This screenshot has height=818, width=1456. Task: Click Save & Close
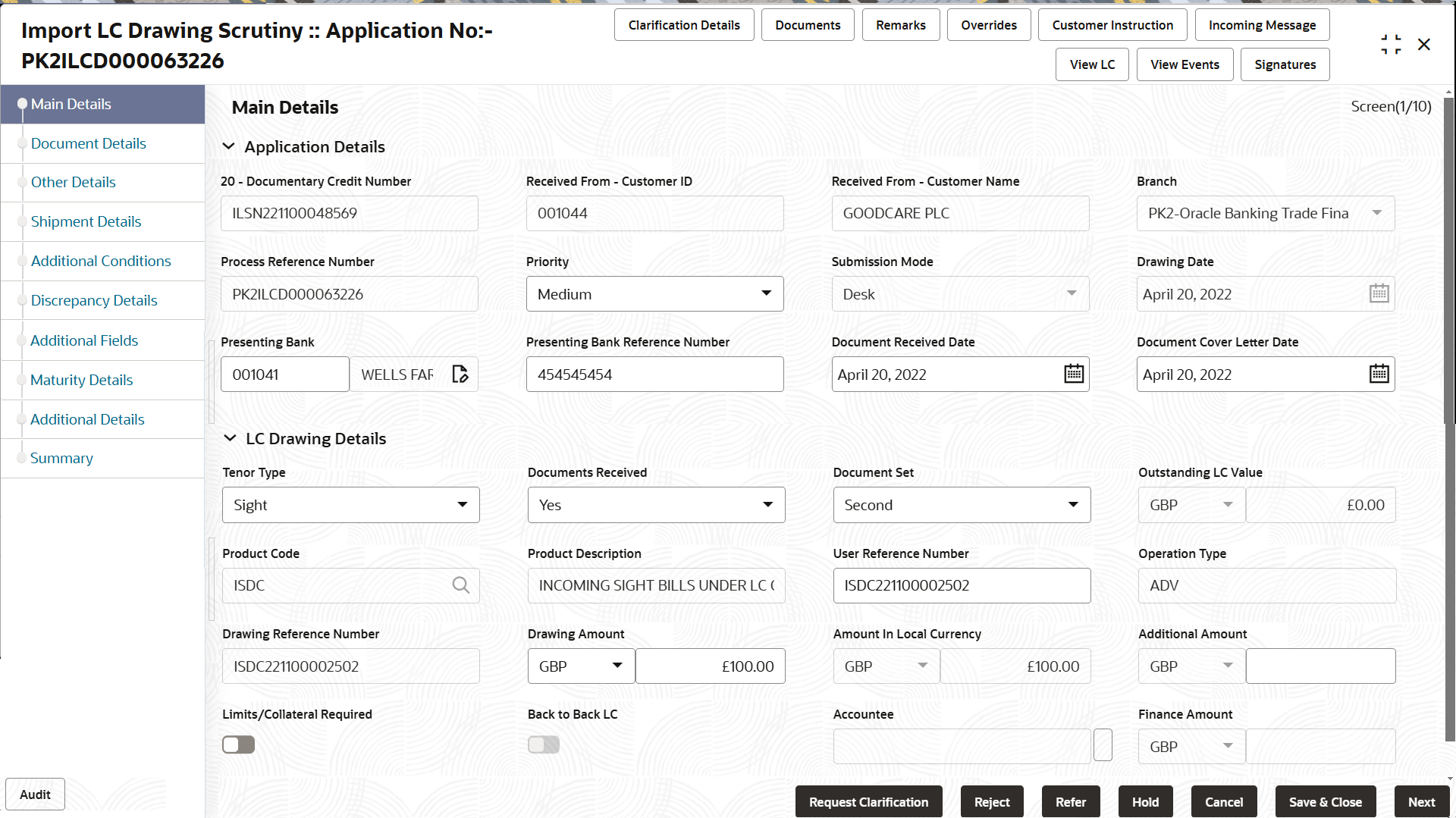tap(1325, 801)
